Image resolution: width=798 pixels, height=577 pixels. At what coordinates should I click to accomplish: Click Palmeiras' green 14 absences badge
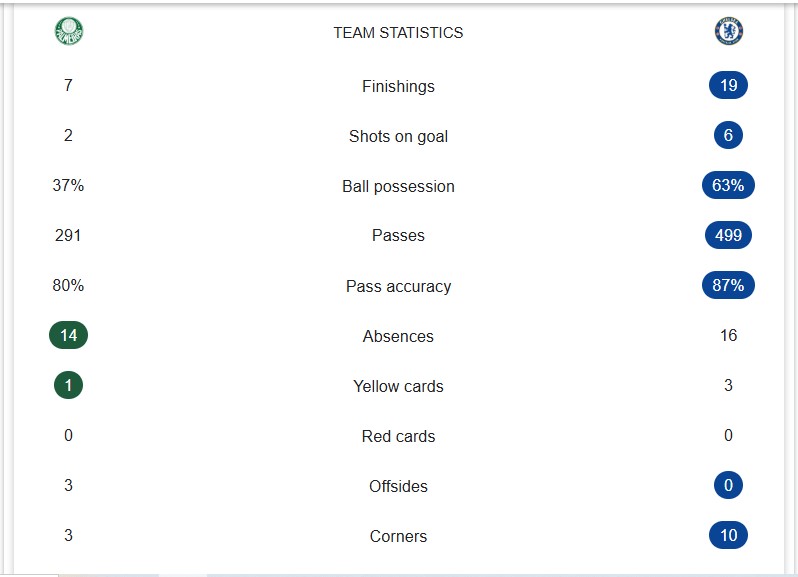(68, 335)
